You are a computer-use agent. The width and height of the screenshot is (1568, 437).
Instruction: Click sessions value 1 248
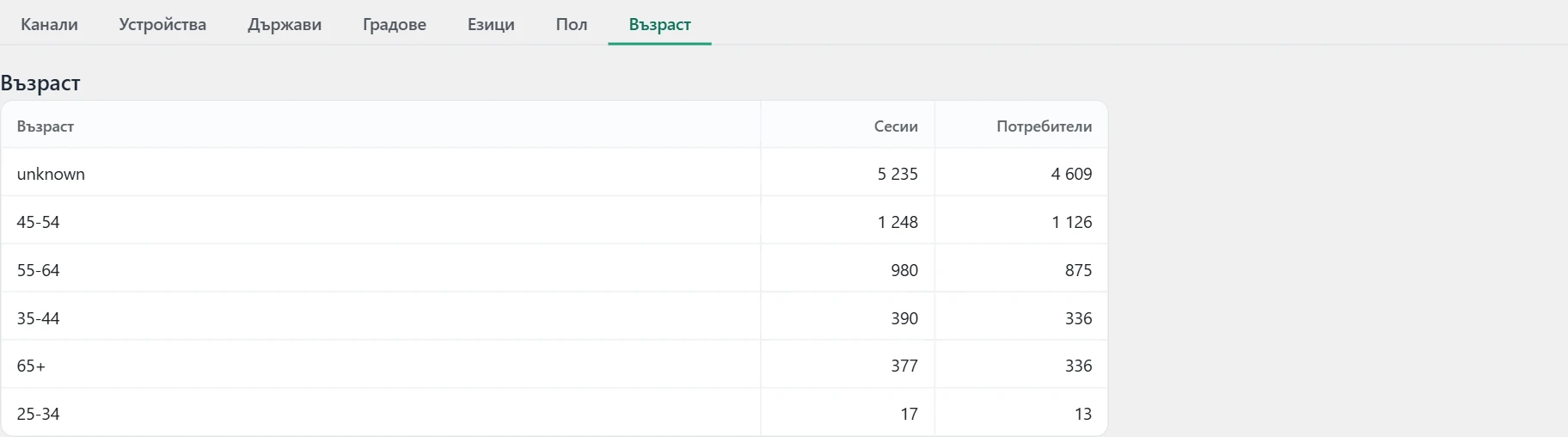click(897, 222)
